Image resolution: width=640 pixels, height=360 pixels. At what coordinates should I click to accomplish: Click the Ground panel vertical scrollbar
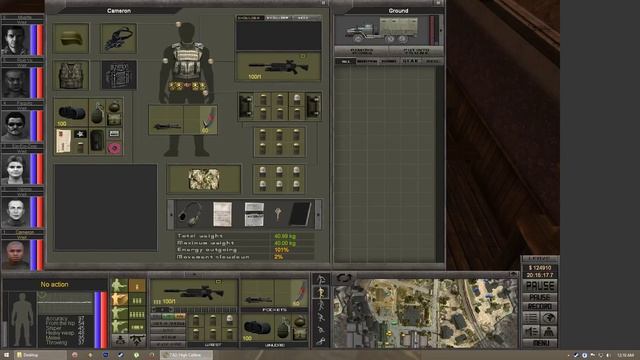(x=440, y=163)
